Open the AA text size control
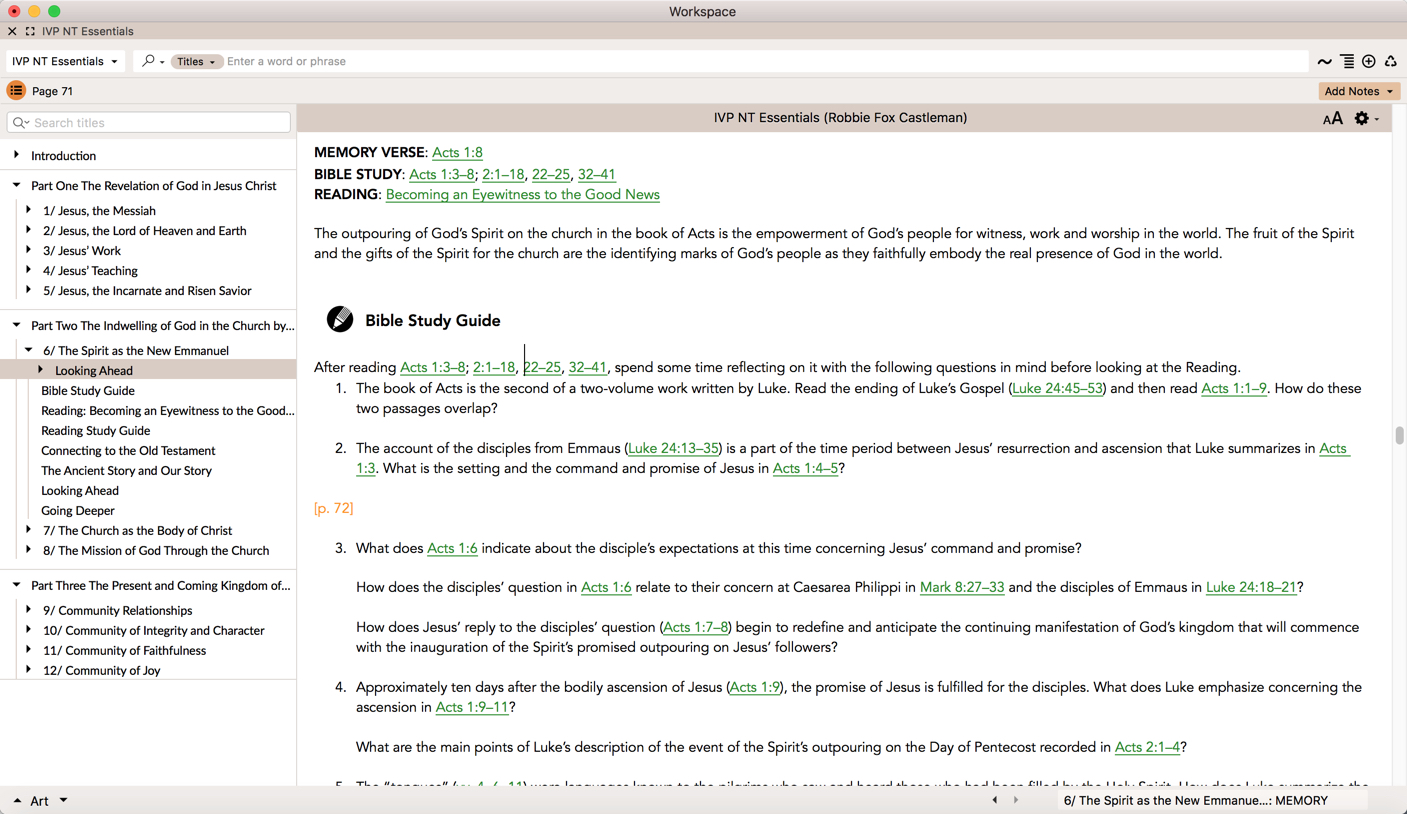1407x814 pixels. [1333, 118]
